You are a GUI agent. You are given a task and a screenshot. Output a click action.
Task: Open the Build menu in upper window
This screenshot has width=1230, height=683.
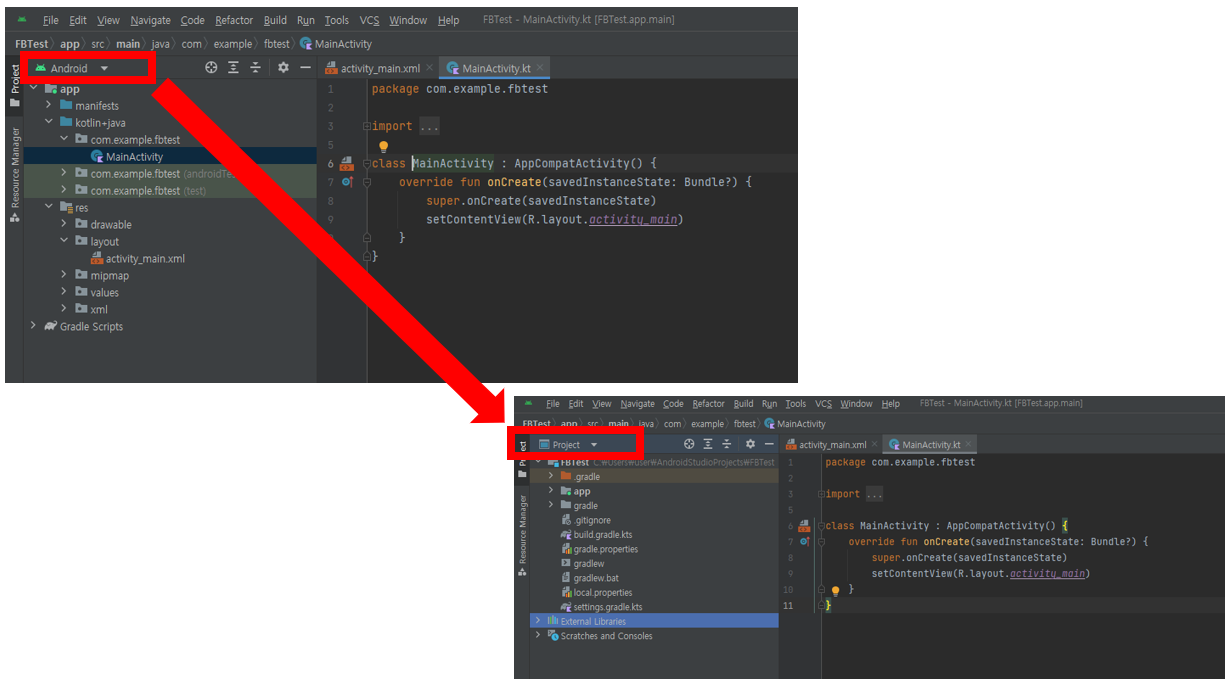tap(275, 20)
